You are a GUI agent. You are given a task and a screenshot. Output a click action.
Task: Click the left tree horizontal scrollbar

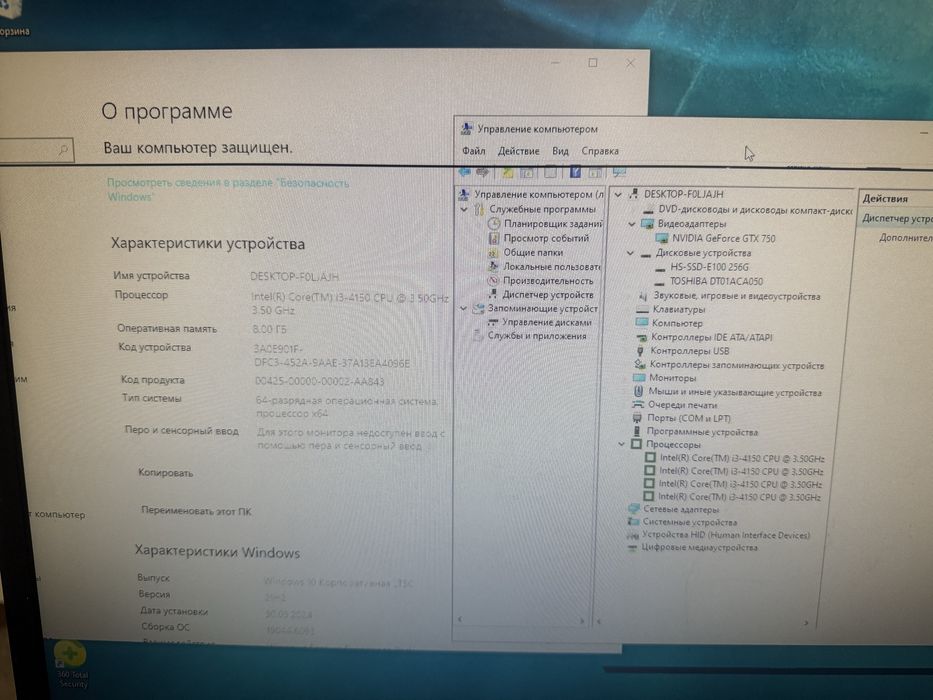point(522,620)
